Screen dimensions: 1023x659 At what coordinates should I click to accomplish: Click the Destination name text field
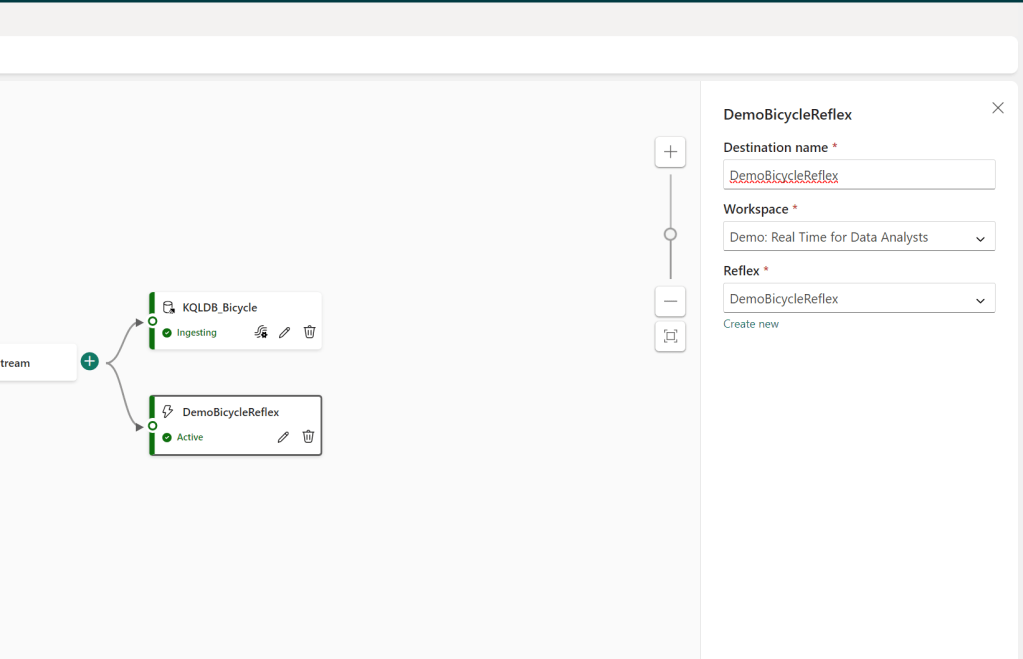(x=858, y=175)
